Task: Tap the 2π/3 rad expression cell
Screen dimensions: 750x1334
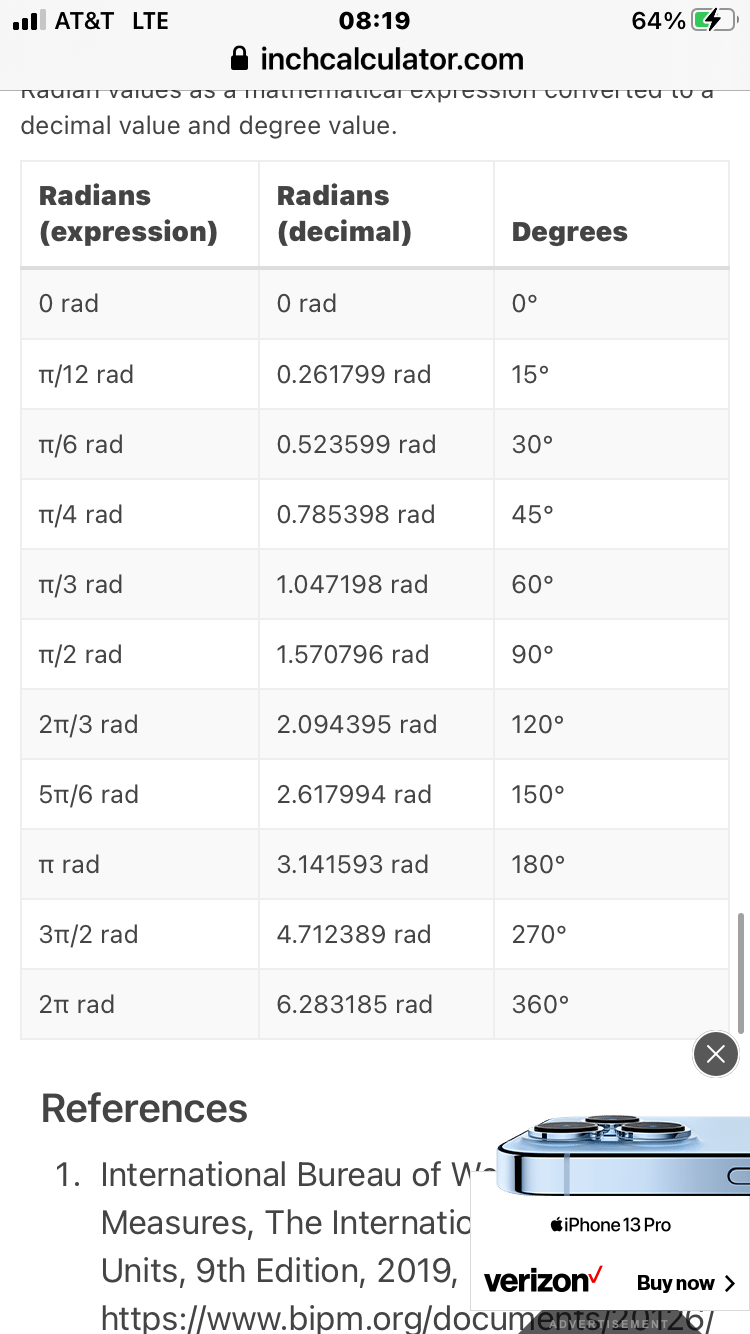Action: pos(139,724)
